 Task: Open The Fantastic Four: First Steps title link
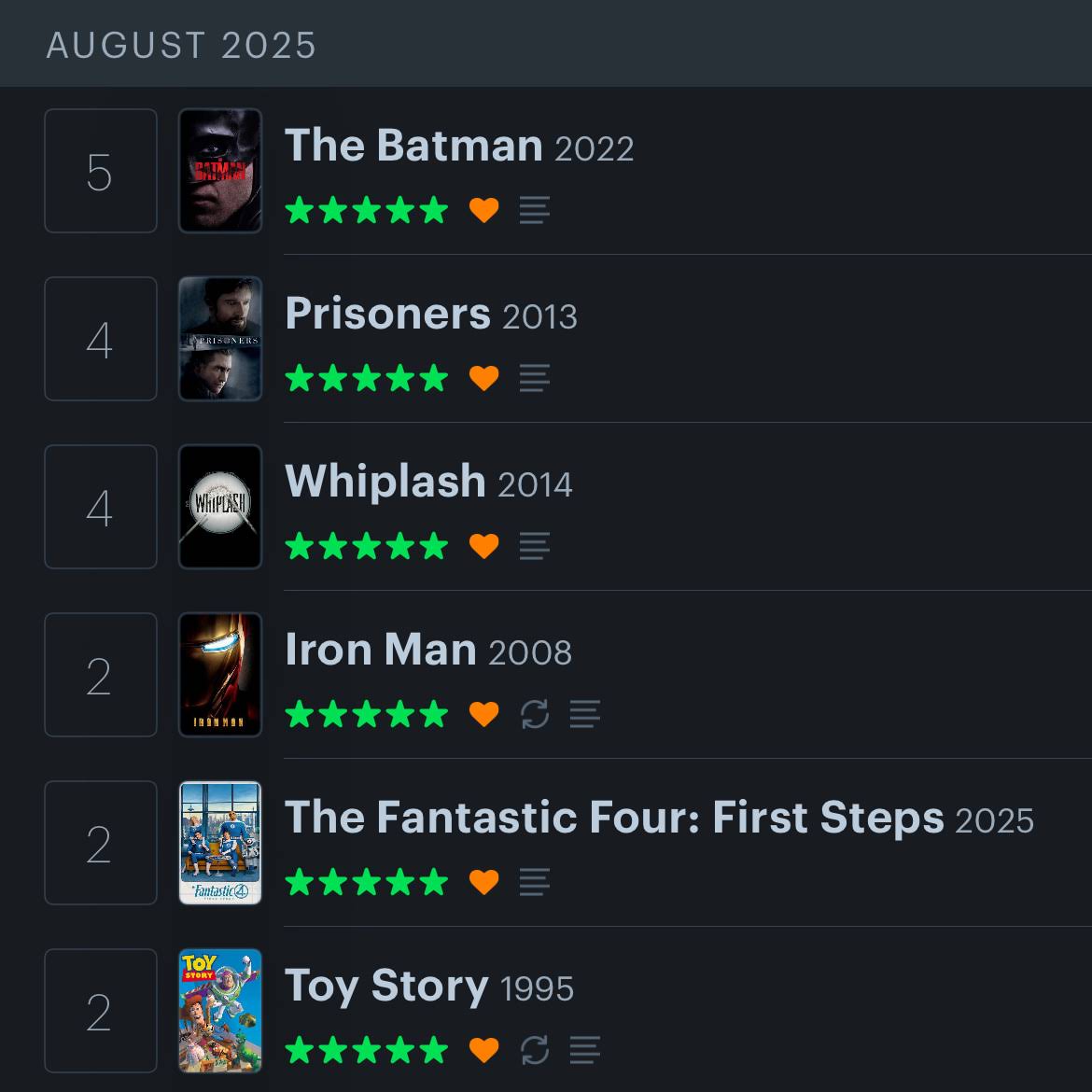tap(613, 818)
